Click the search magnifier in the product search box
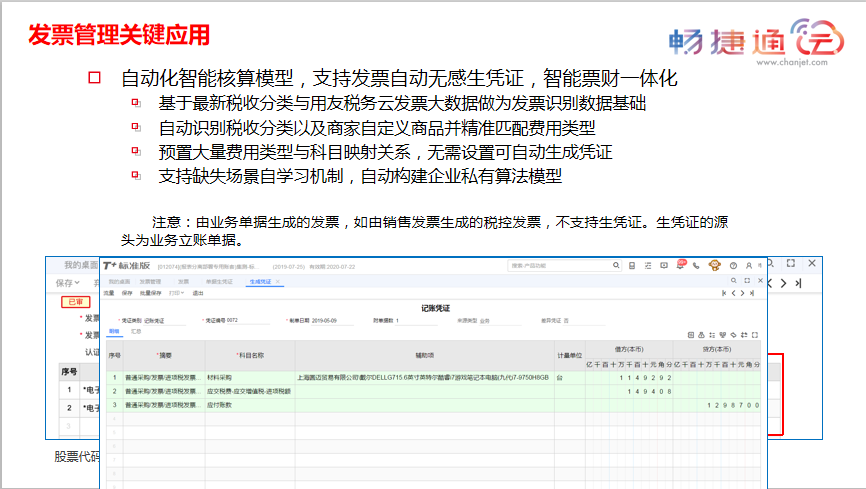This screenshot has width=866, height=489. click(x=615, y=266)
